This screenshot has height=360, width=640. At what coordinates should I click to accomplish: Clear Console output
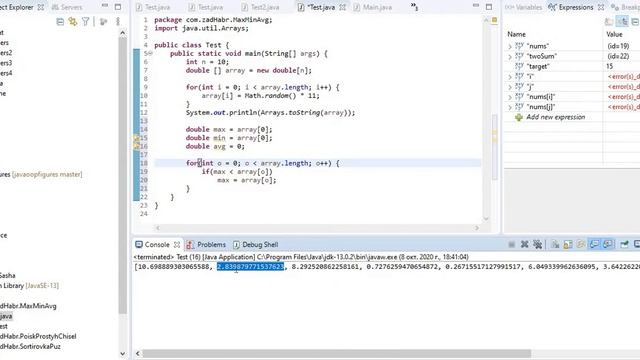pyautogui.click(x=555, y=244)
